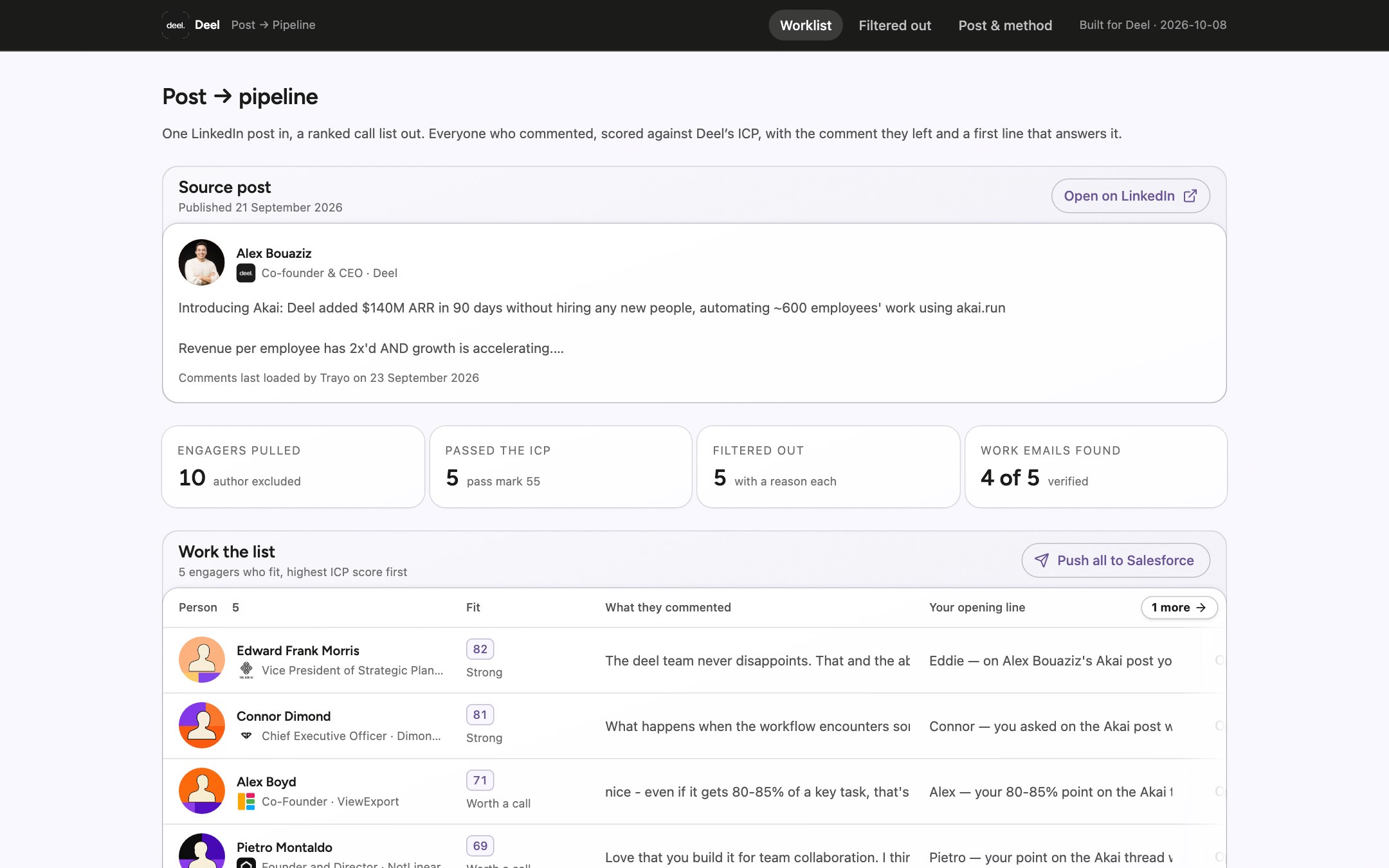Click external link icon on Open on LinkedIn
Screen dimensions: 1389x868
pyautogui.click(x=1190, y=196)
